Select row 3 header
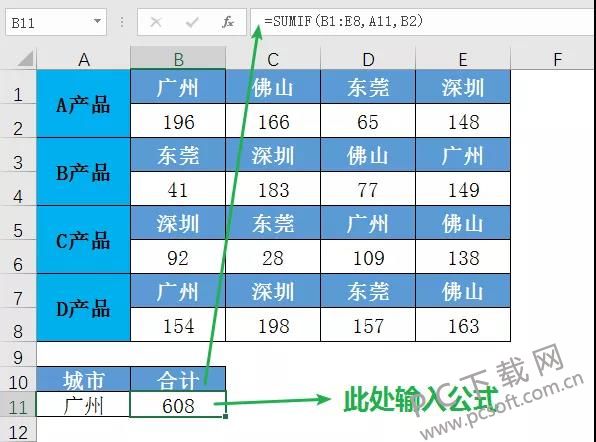This screenshot has height=442, width=596. point(18,155)
